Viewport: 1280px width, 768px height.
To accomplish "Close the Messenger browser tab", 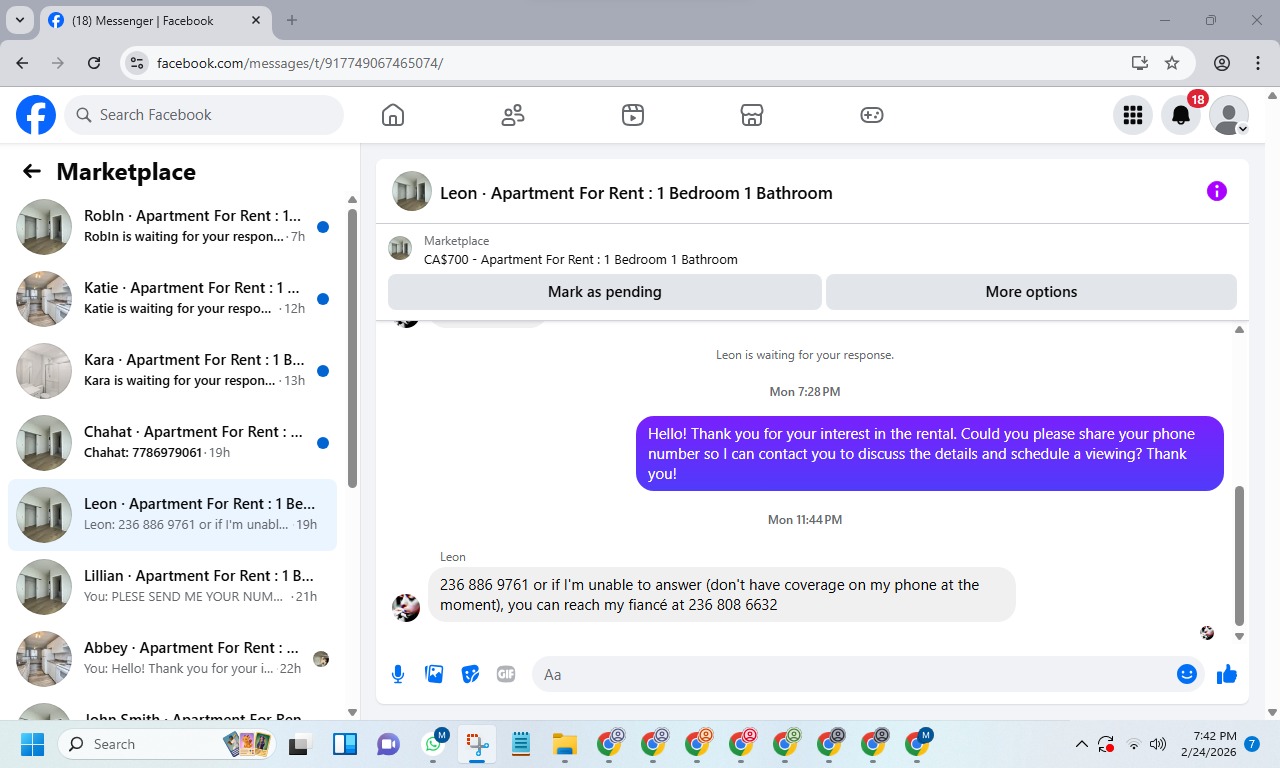I will point(256,20).
